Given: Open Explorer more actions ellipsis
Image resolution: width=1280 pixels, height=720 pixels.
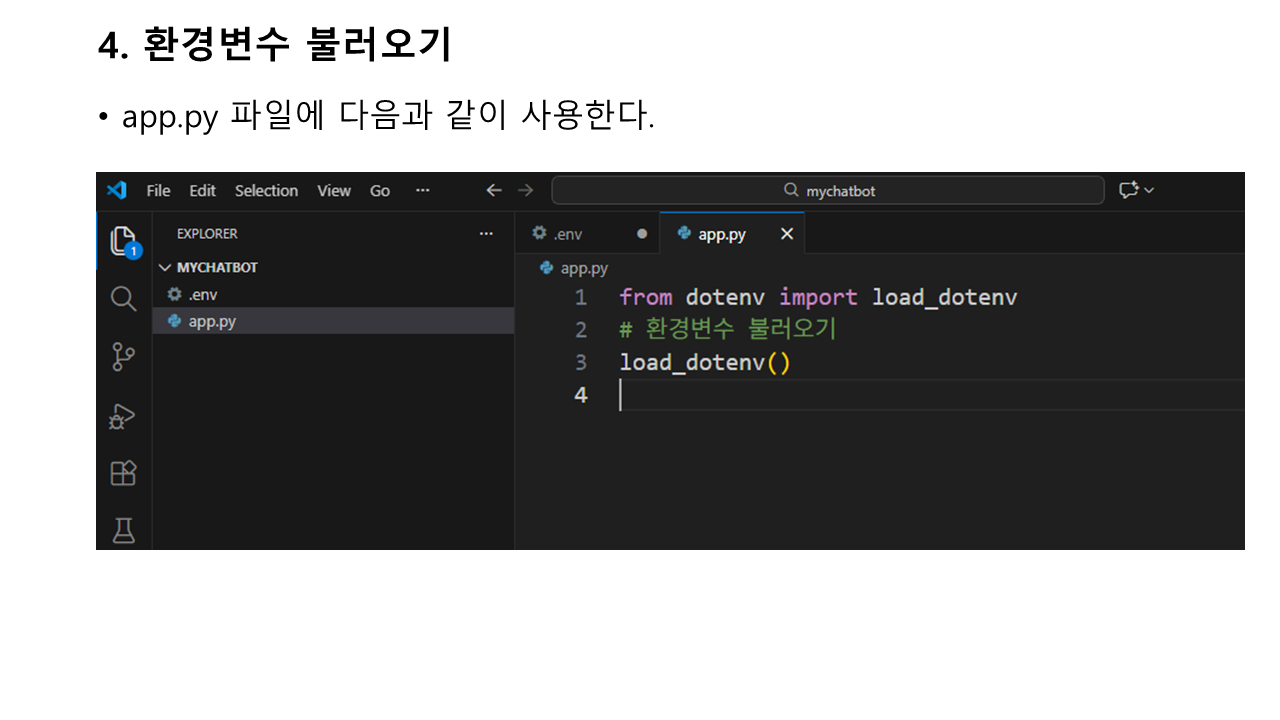Looking at the screenshot, I should coord(486,234).
